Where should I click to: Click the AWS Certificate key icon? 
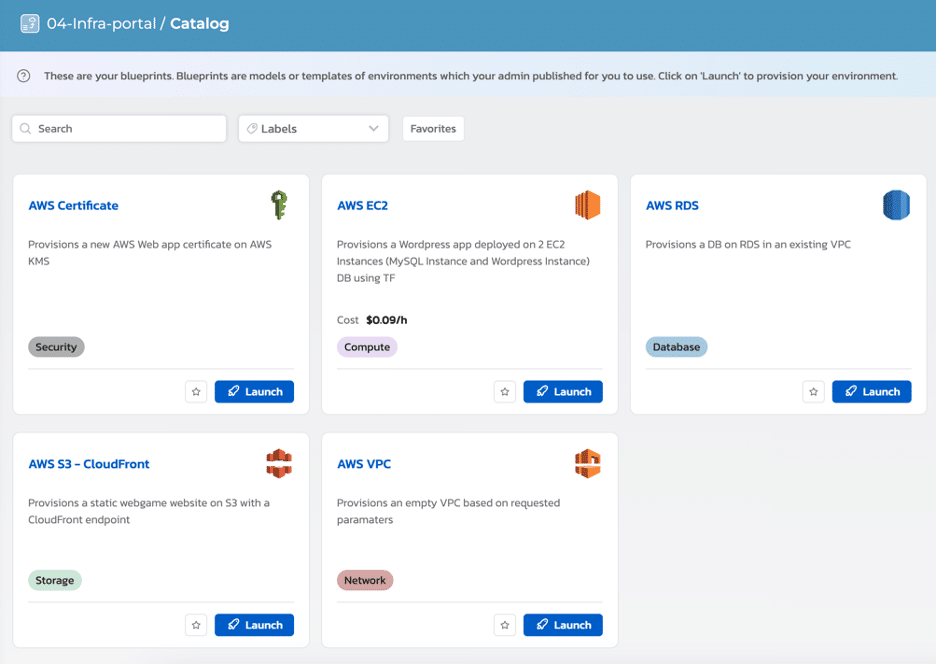point(279,206)
